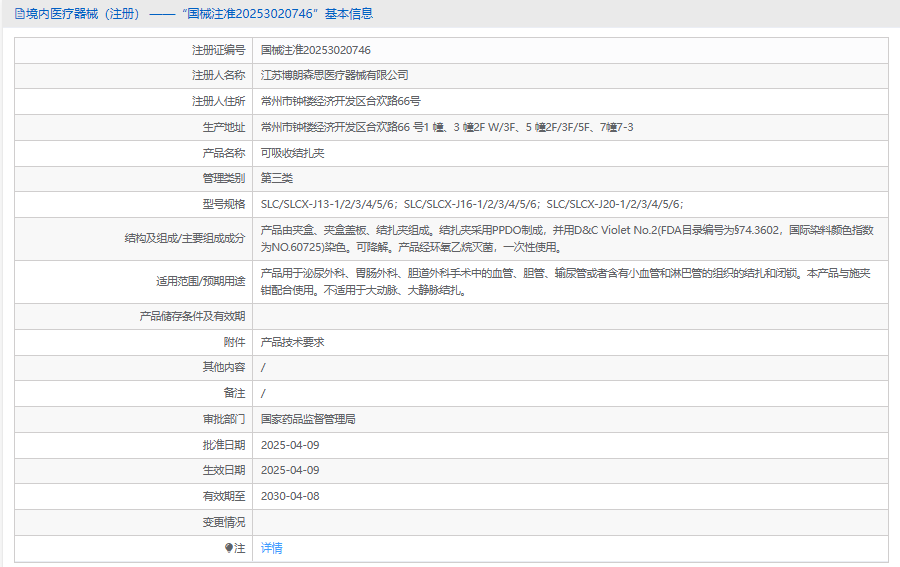Select 批准日期 value 2025-04-09

[x=290, y=445]
